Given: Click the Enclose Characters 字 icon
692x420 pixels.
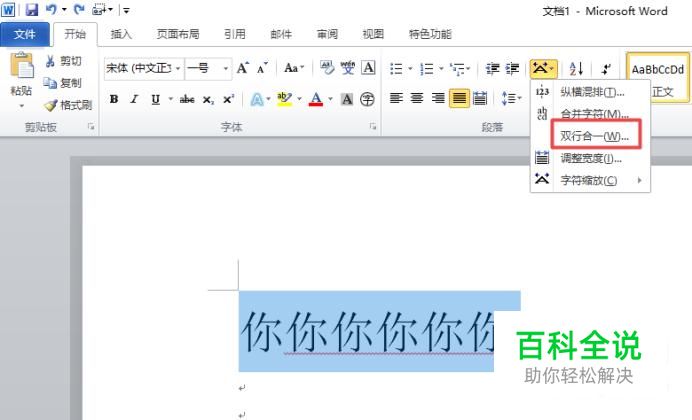Looking at the screenshot, I should tap(367, 99).
